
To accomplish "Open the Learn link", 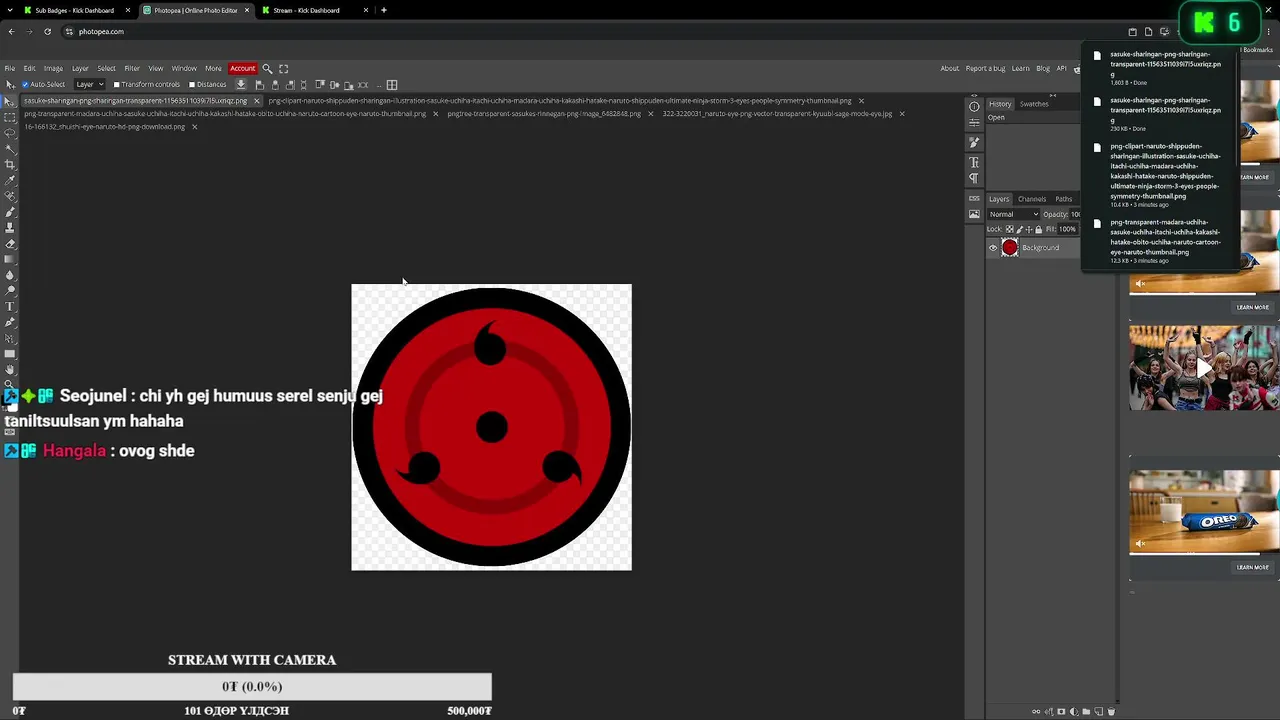I will coord(1021,68).
